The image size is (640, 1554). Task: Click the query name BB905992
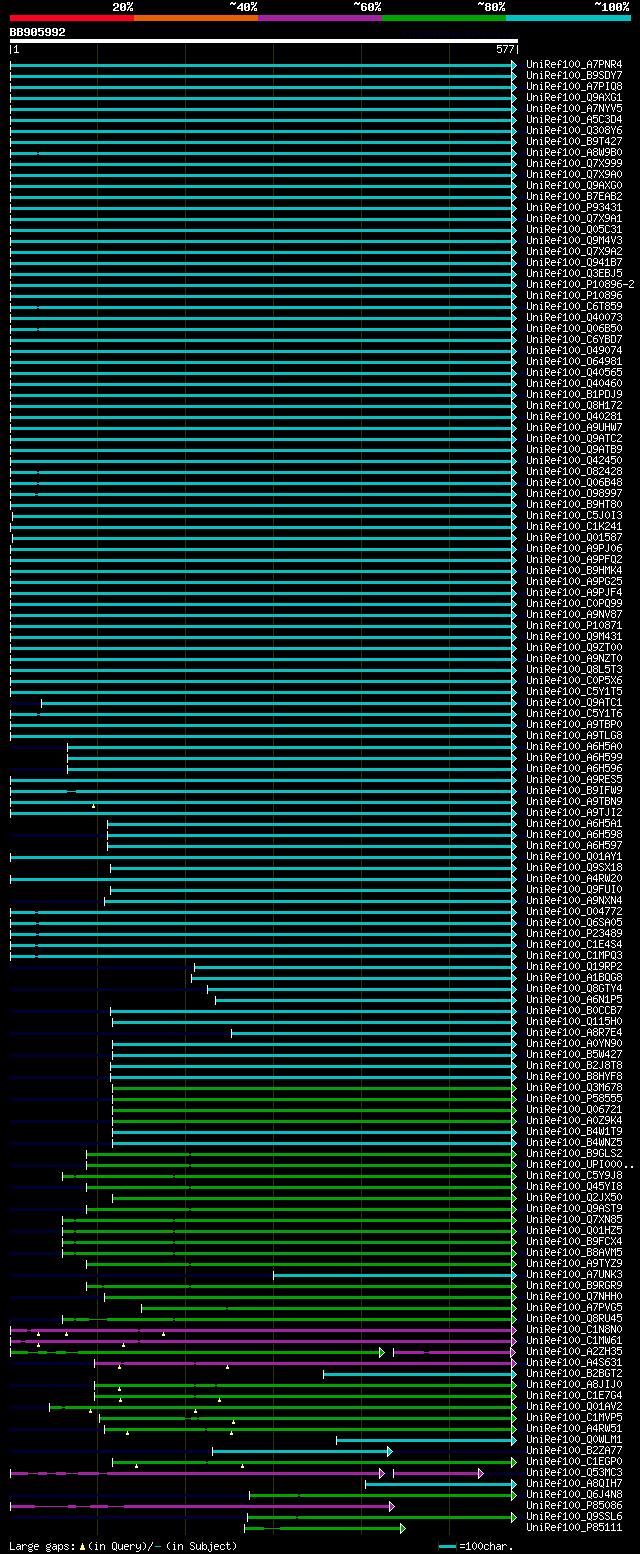click(38, 32)
